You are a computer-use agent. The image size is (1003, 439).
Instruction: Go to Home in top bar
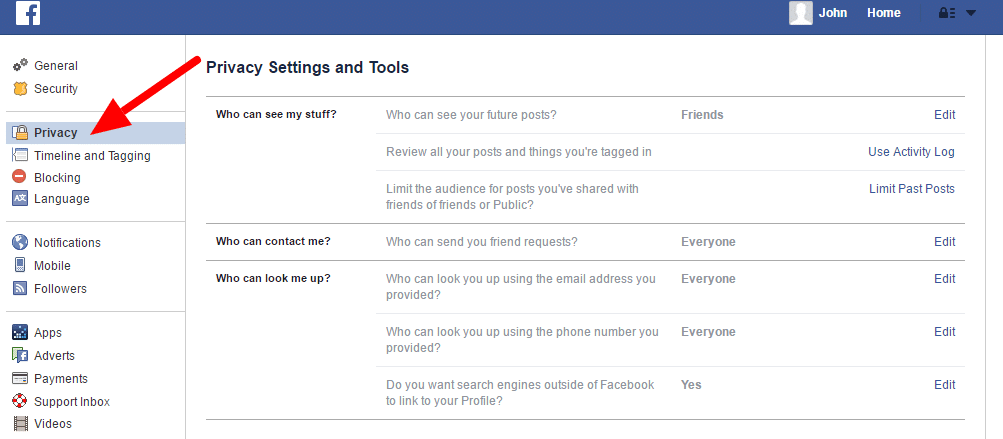click(883, 13)
